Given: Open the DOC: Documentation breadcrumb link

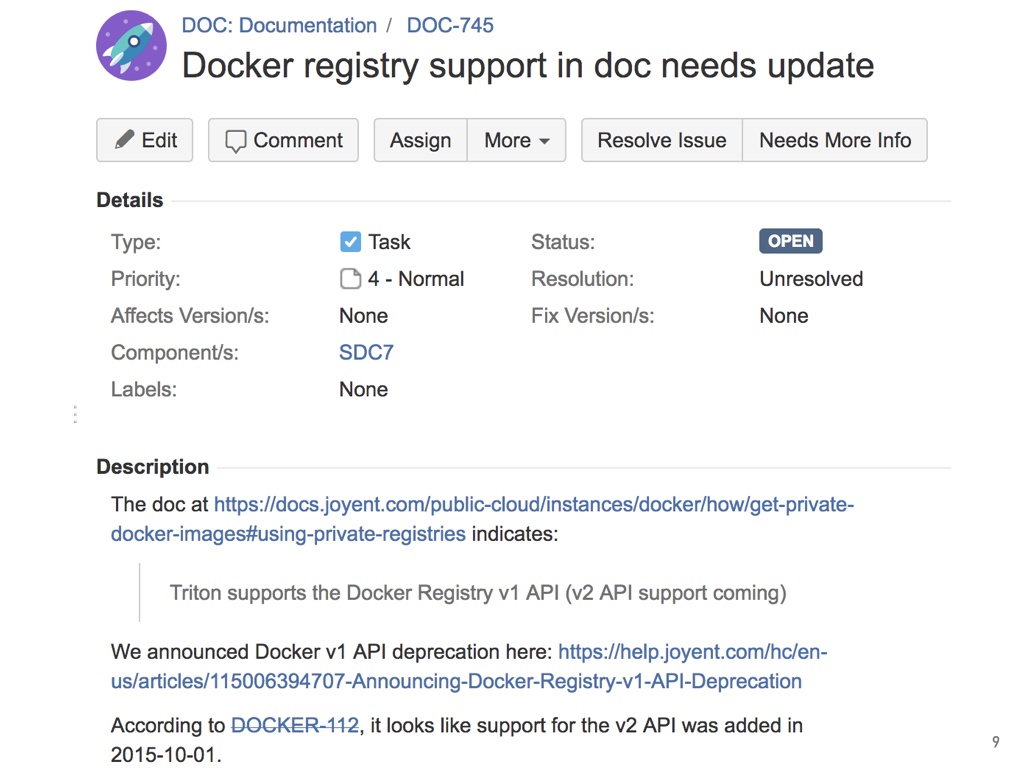Looking at the screenshot, I should 279,25.
